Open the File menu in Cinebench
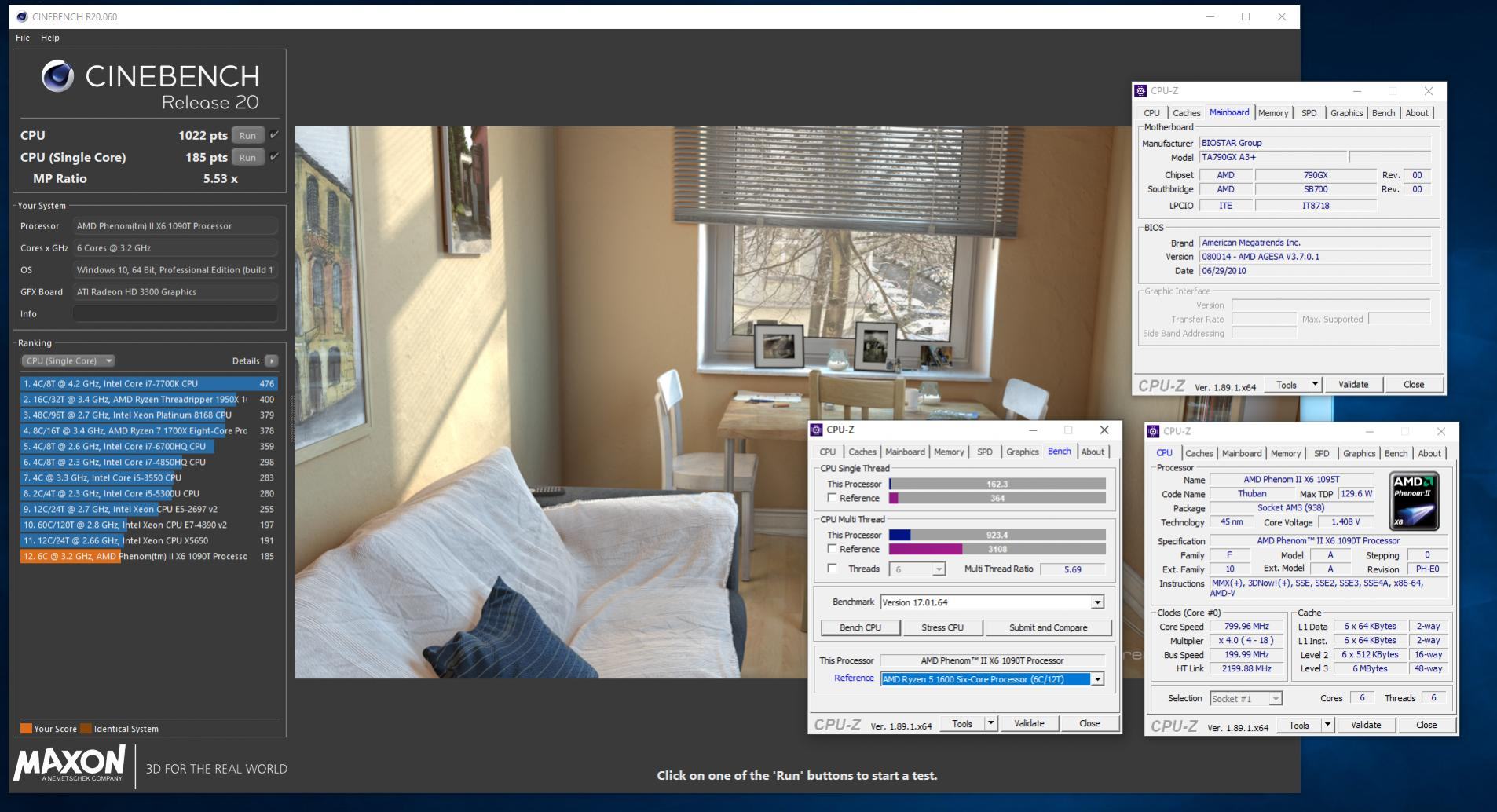The width and height of the screenshot is (1497, 812). point(23,38)
